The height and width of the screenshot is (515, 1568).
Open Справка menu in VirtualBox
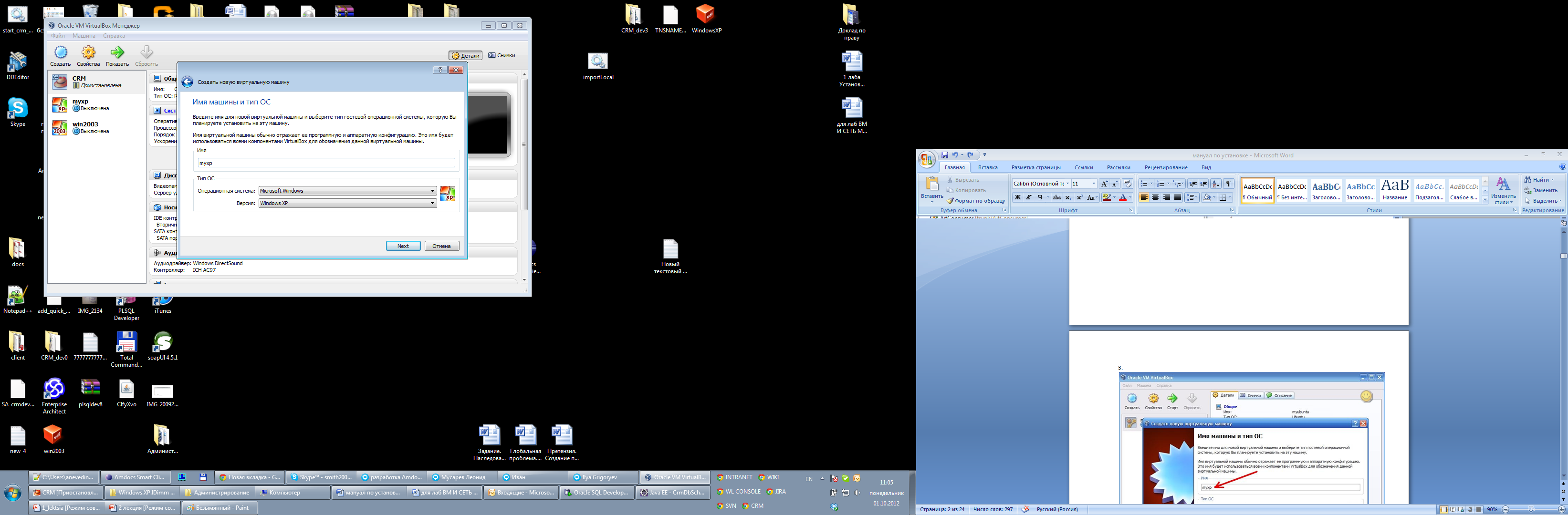point(114,36)
